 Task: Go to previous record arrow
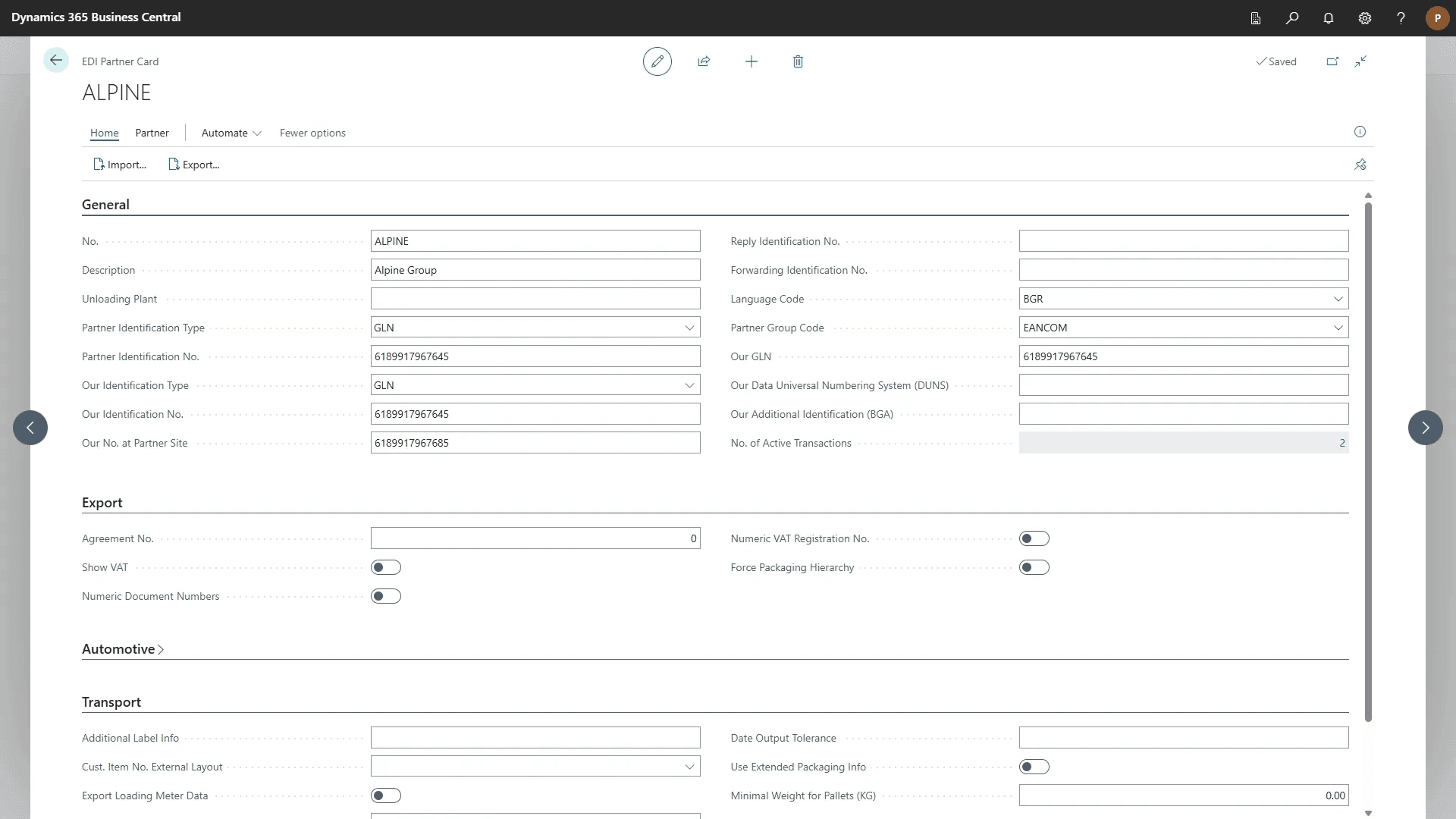click(x=30, y=428)
